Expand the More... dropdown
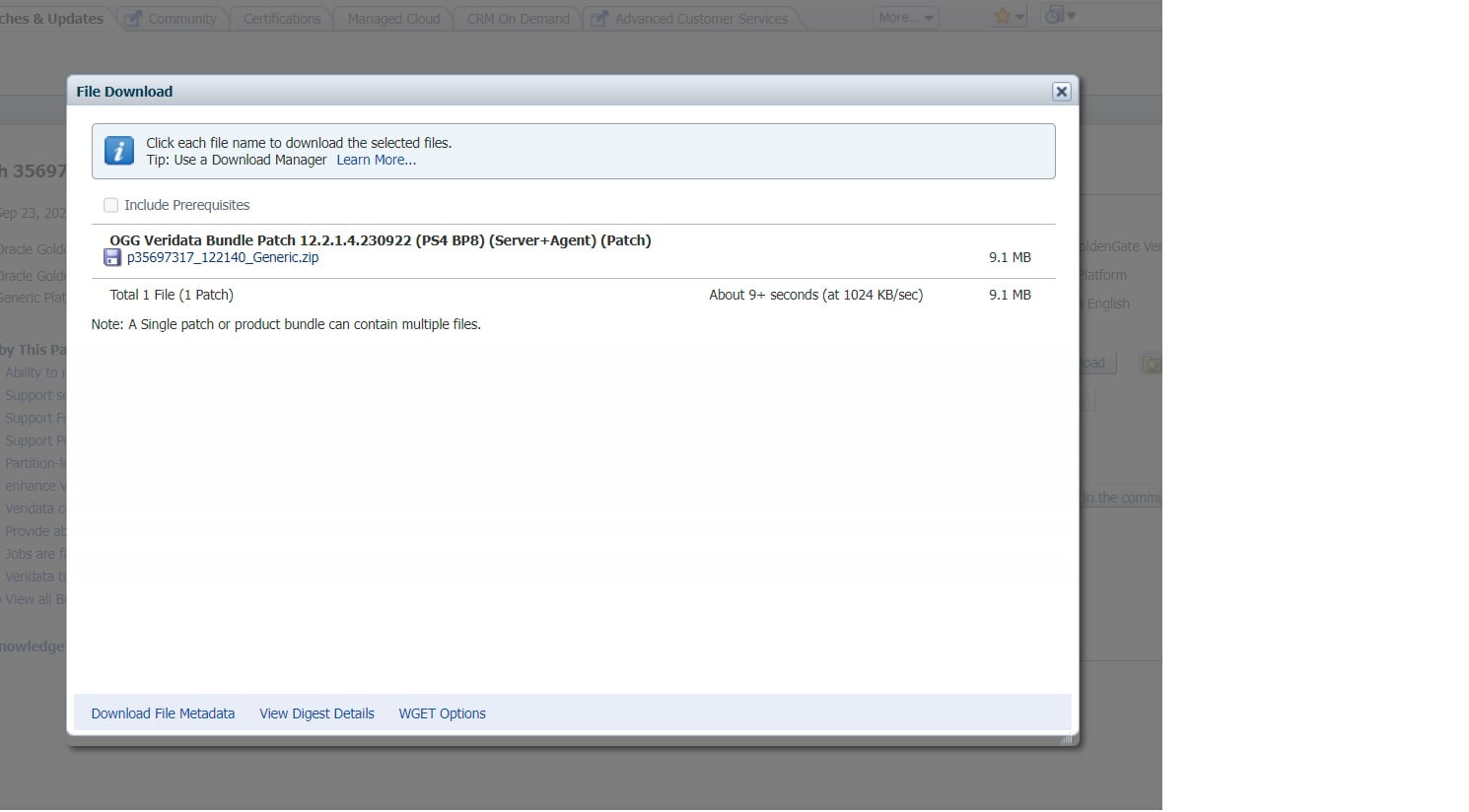1469x812 pixels. pos(905,18)
